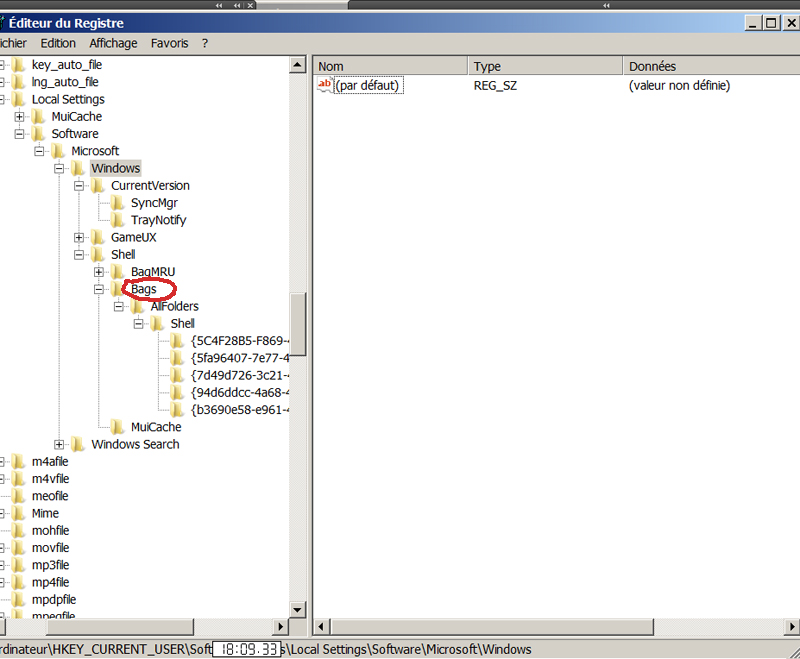Collapse the Windows key
This screenshot has height=659, width=800.
pyautogui.click(x=59, y=168)
